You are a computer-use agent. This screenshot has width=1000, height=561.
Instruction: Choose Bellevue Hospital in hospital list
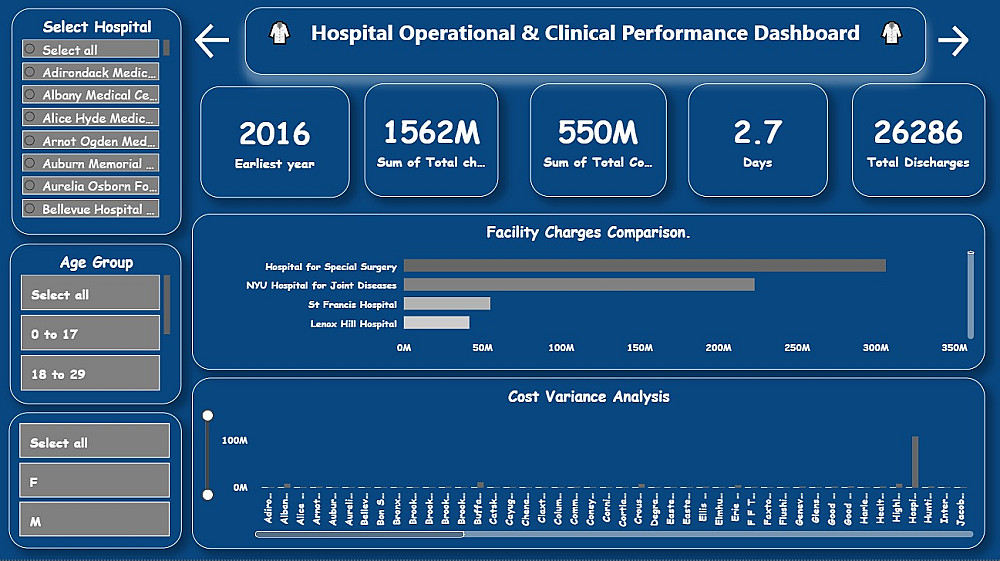[x=90, y=208]
